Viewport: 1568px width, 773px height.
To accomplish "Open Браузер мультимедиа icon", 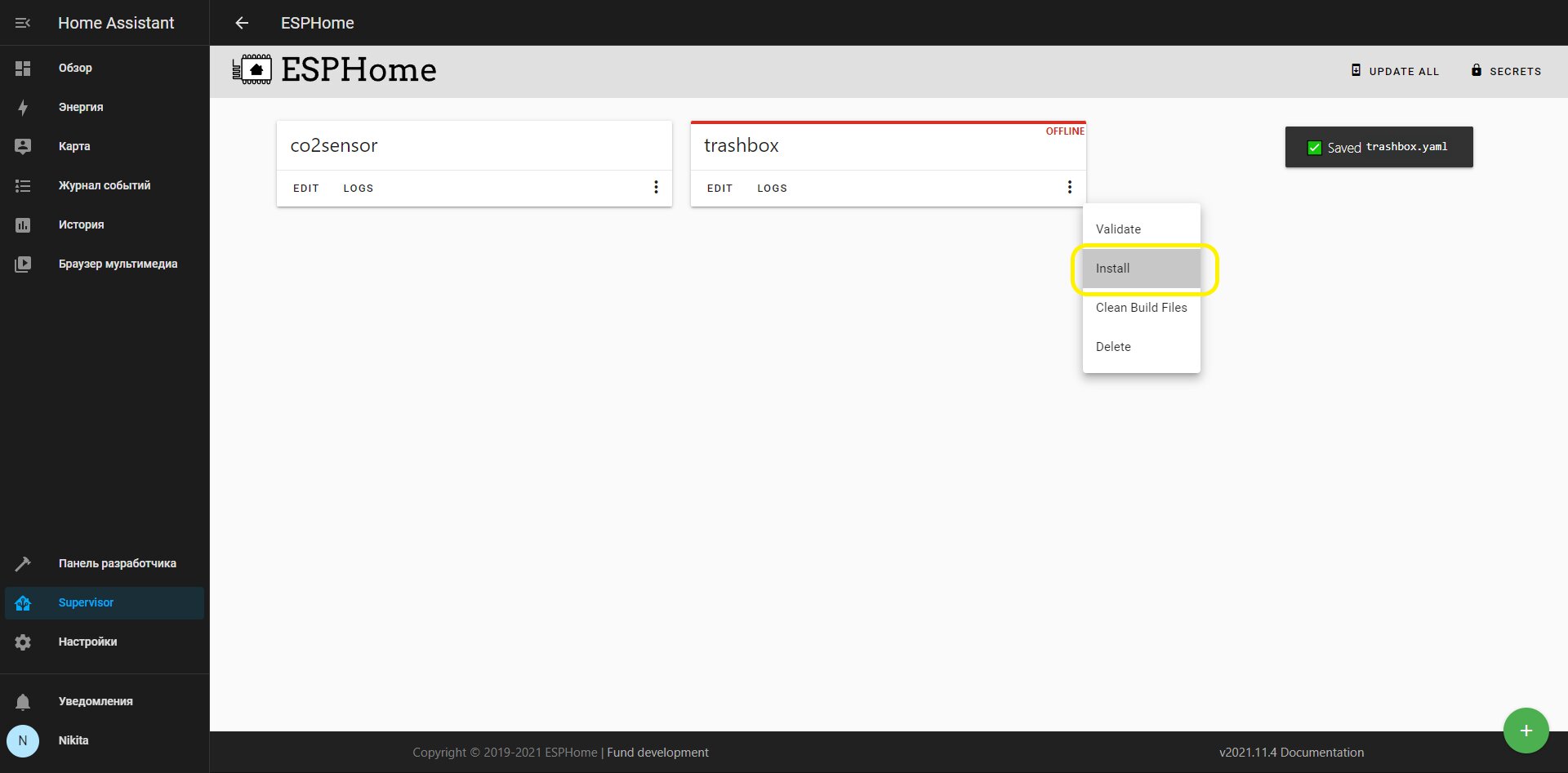I will pyautogui.click(x=23, y=264).
